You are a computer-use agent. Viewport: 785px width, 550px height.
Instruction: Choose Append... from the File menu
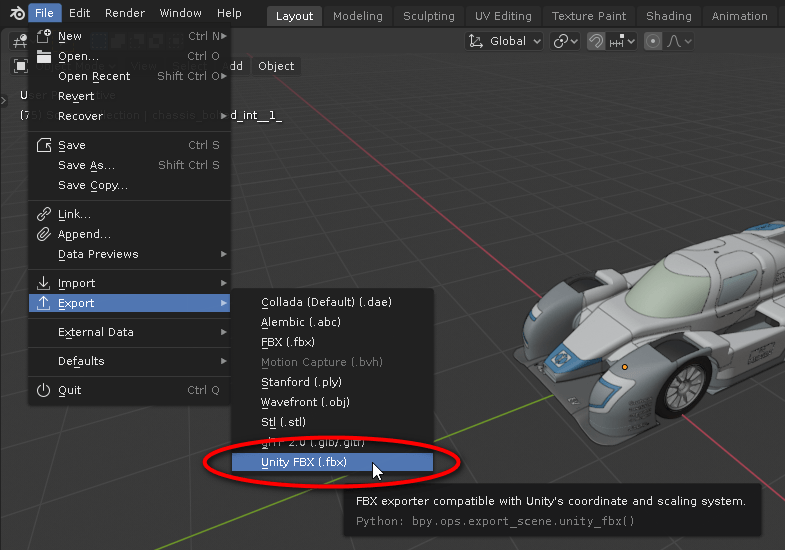(x=130, y=234)
